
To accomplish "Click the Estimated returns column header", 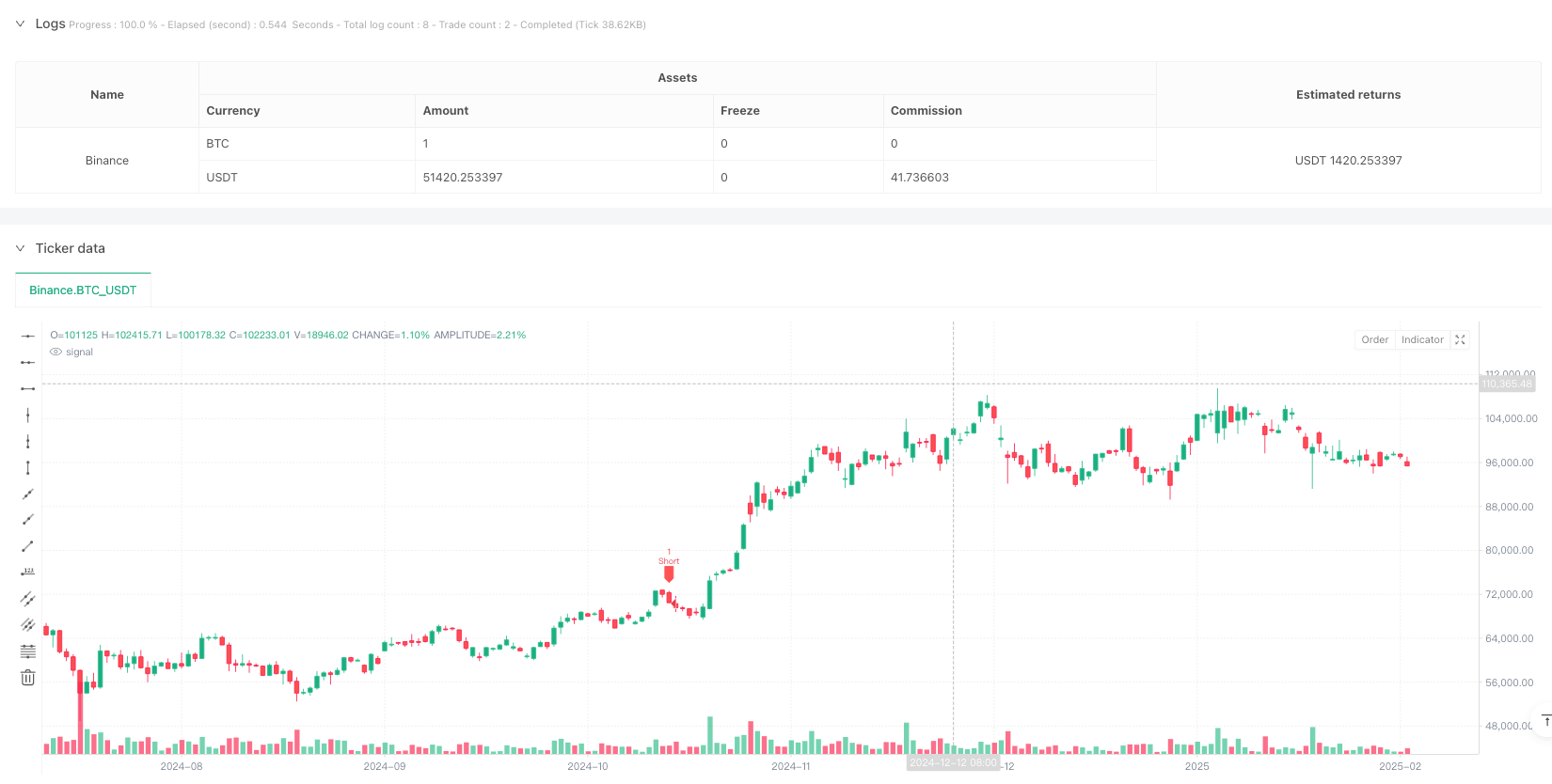I will click(x=1348, y=95).
